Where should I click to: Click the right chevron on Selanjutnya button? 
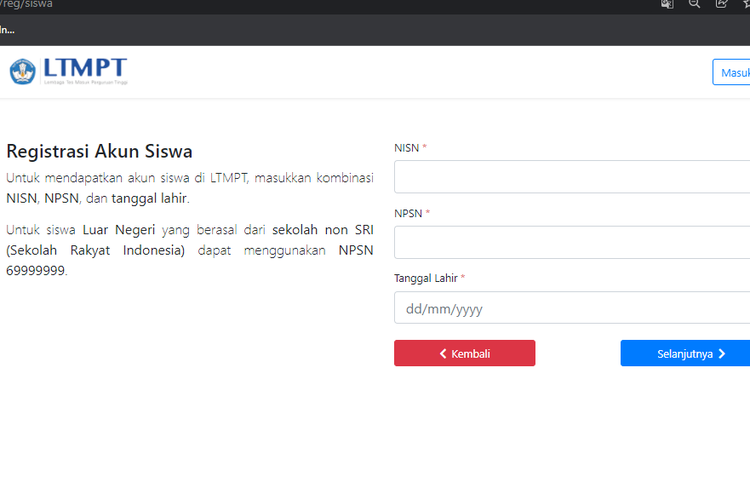click(721, 354)
